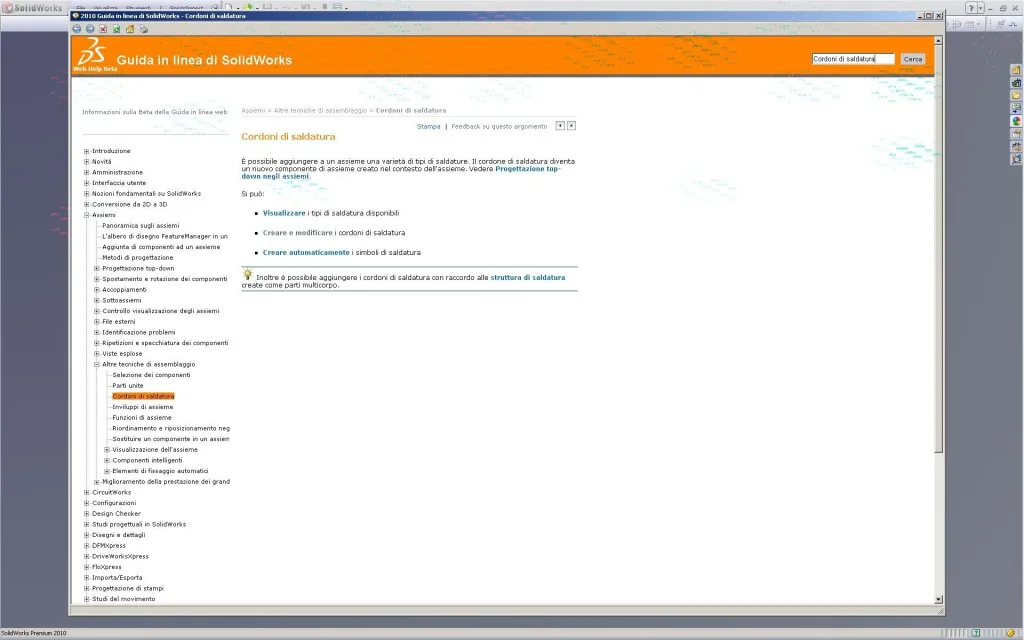Expand the CircuitWorks tree node
Image resolution: width=1024 pixels, height=640 pixels.
point(86,492)
